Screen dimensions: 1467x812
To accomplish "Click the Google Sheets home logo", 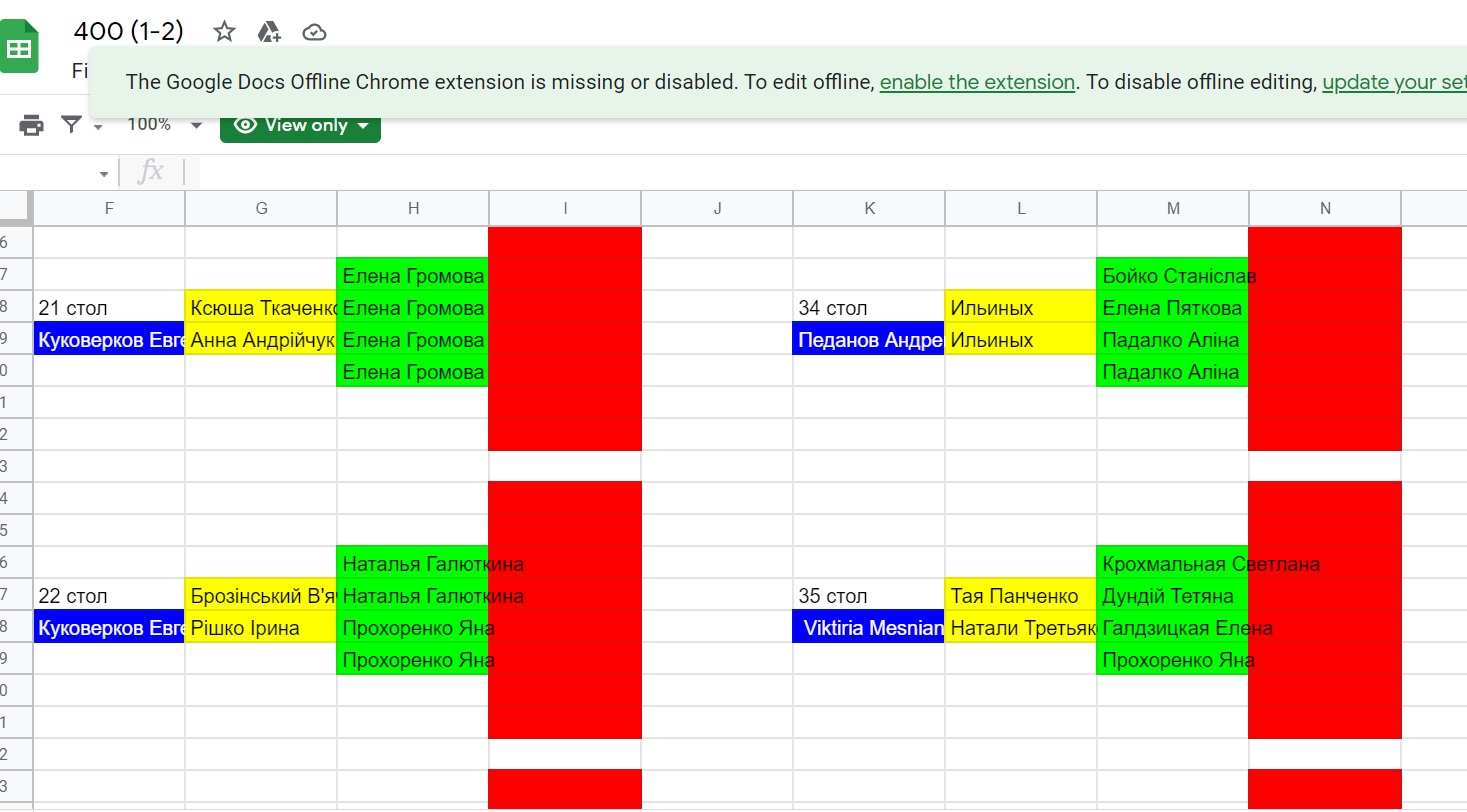I will click(x=20, y=49).
